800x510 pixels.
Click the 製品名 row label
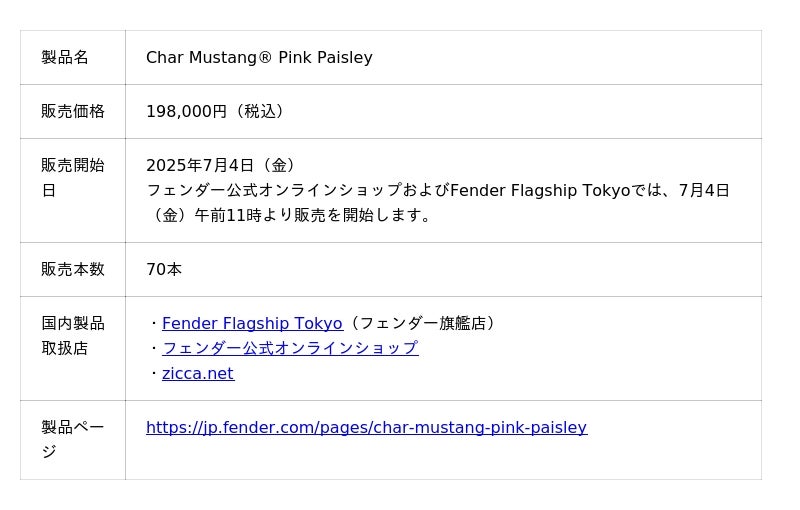point(65,57)
